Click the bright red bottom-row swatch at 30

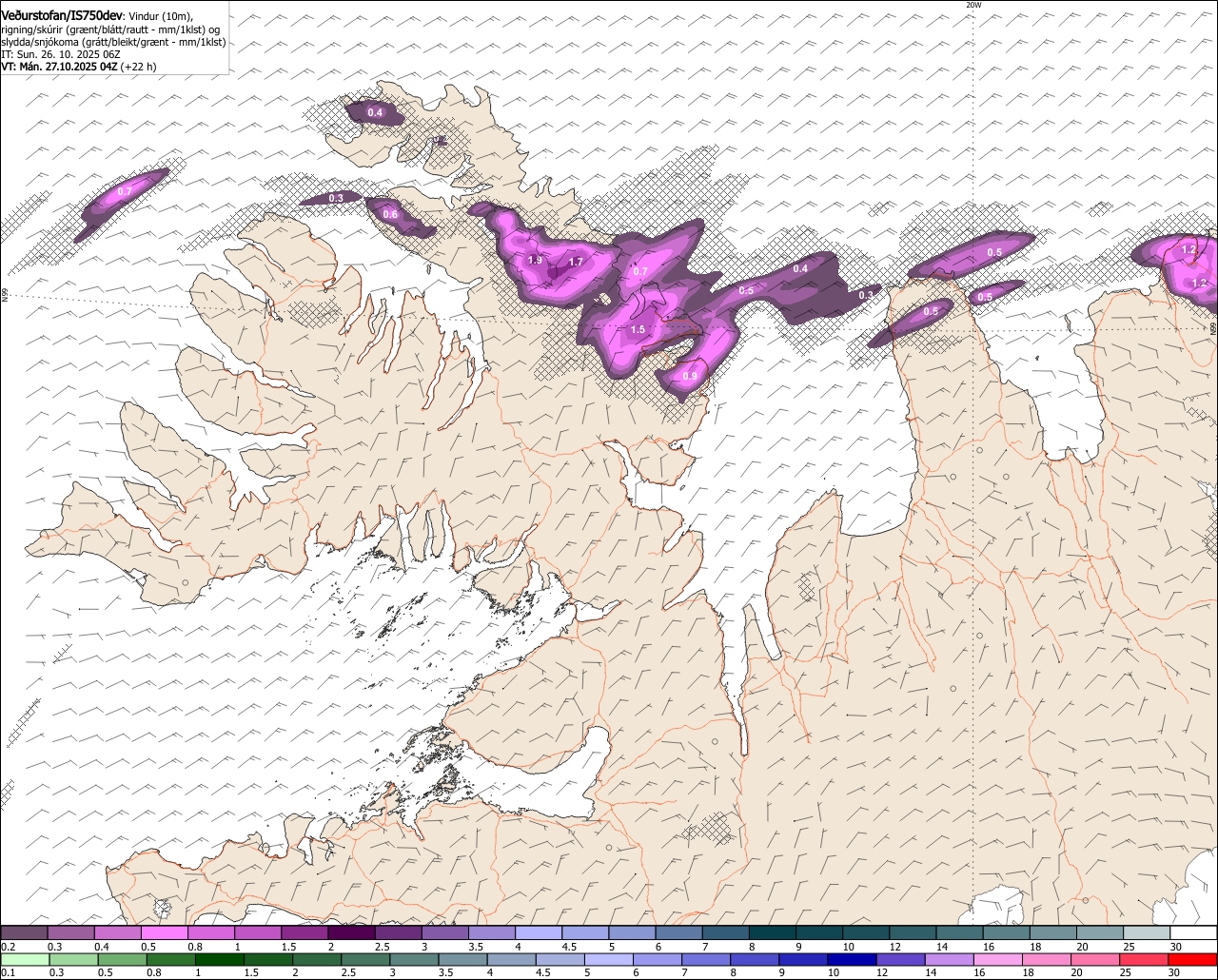point(1193,959)
